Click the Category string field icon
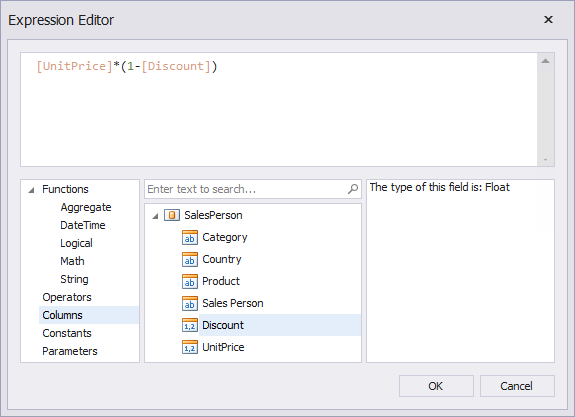Viewport: 575px width, 417px height. tap(190, 237)
